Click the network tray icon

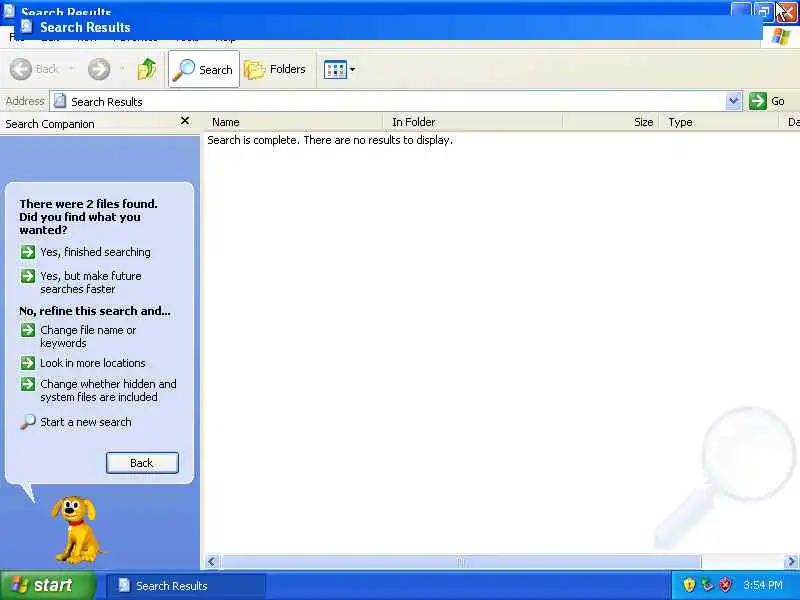(707, 584)
